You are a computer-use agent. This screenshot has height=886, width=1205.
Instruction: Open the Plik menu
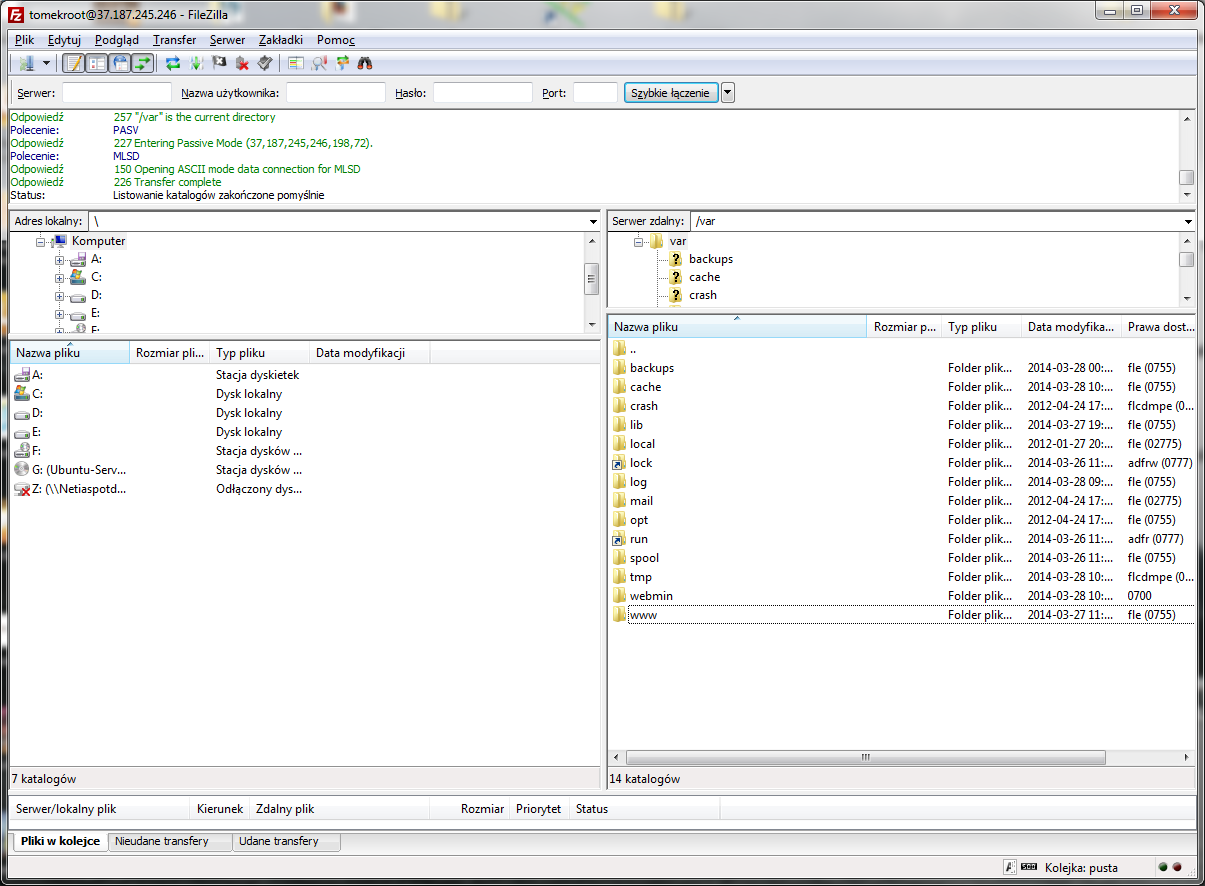(25, 40)
